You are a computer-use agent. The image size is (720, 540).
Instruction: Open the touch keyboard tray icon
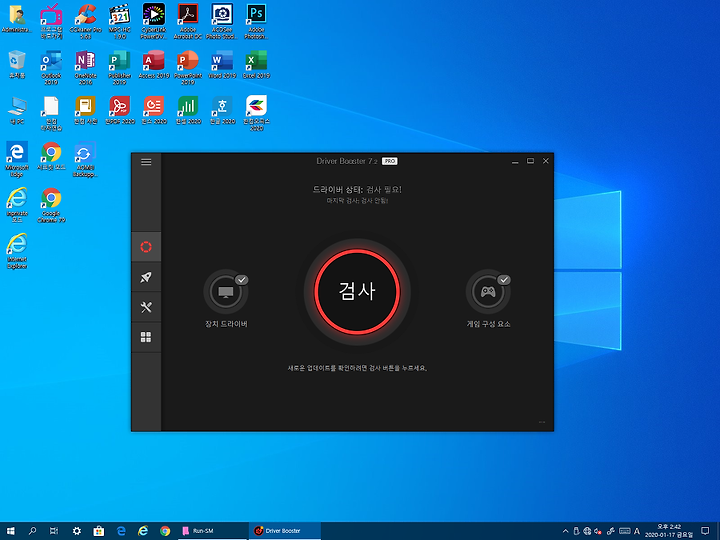click(x=624, y=531)
